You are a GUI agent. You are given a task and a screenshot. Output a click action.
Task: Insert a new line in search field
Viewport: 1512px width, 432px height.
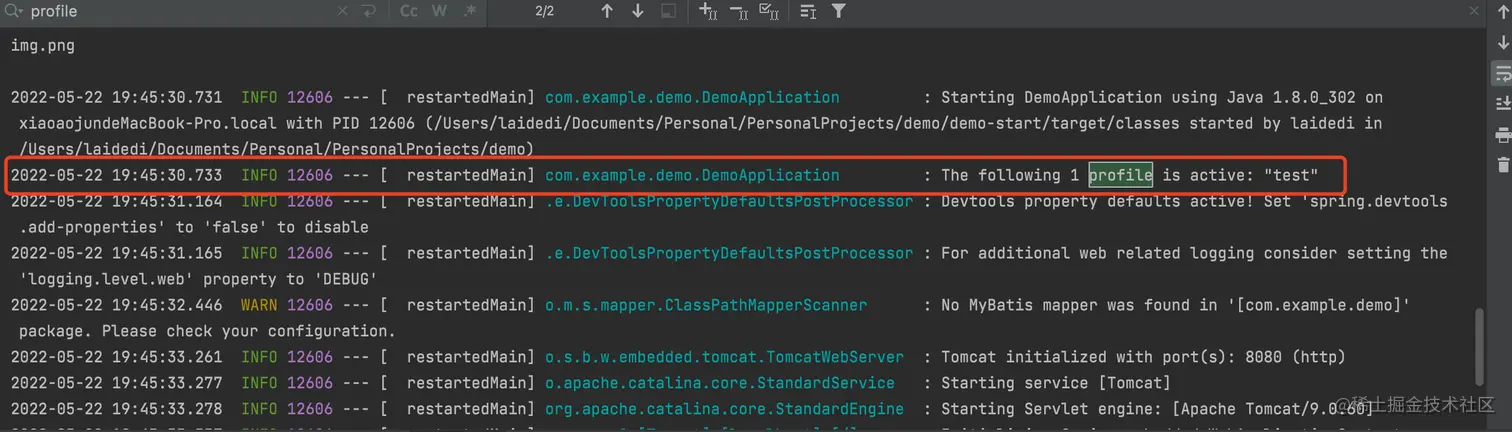click(369, 11)
